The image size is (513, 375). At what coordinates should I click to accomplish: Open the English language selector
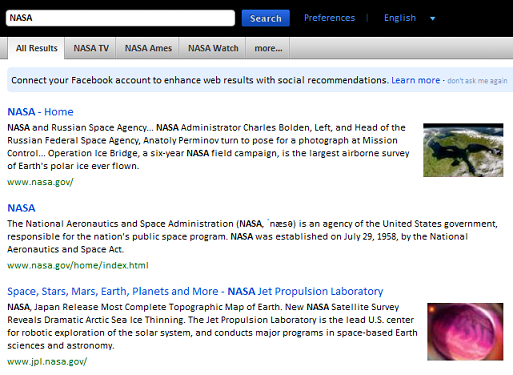click(x=400, y=18)
